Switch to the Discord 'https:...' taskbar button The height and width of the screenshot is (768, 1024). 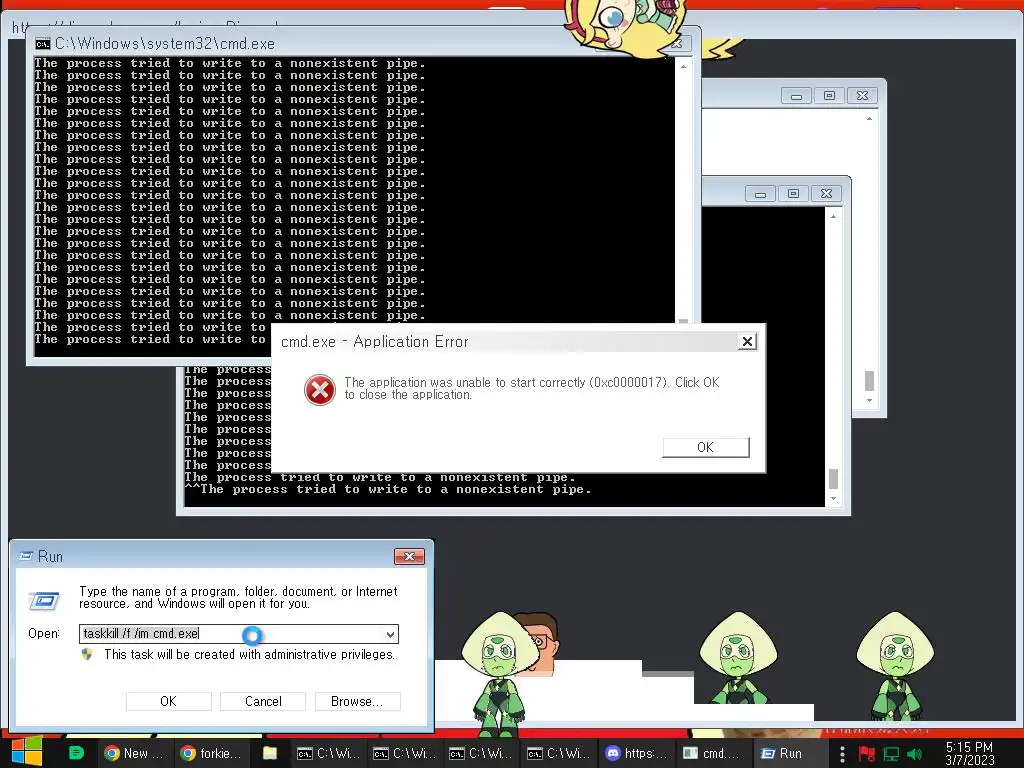637,753
